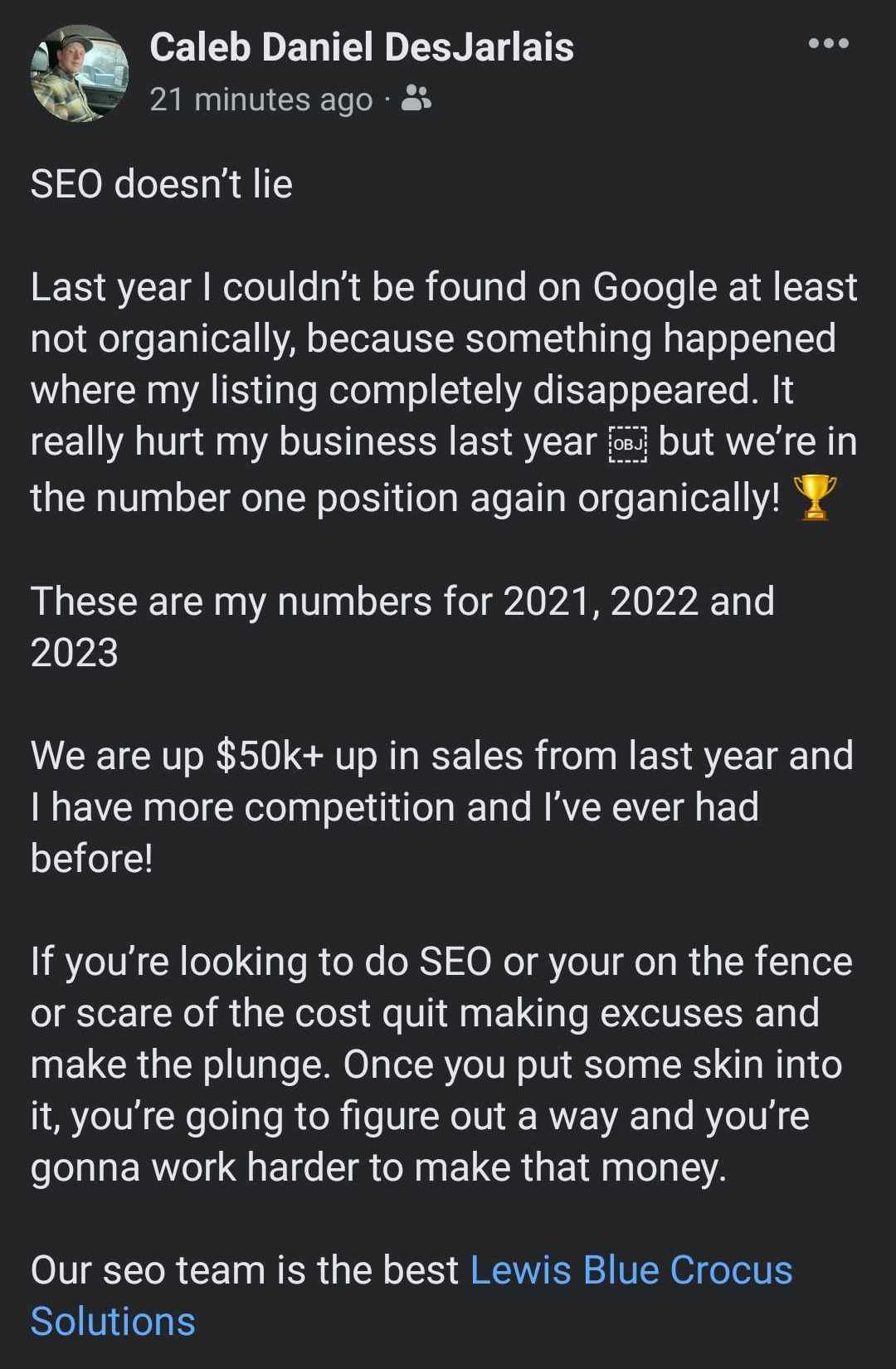Image resolution: width=896 pixels, height=1369 pixels.
Task: Click the "2023" year text
Action: tap(75, 652)
